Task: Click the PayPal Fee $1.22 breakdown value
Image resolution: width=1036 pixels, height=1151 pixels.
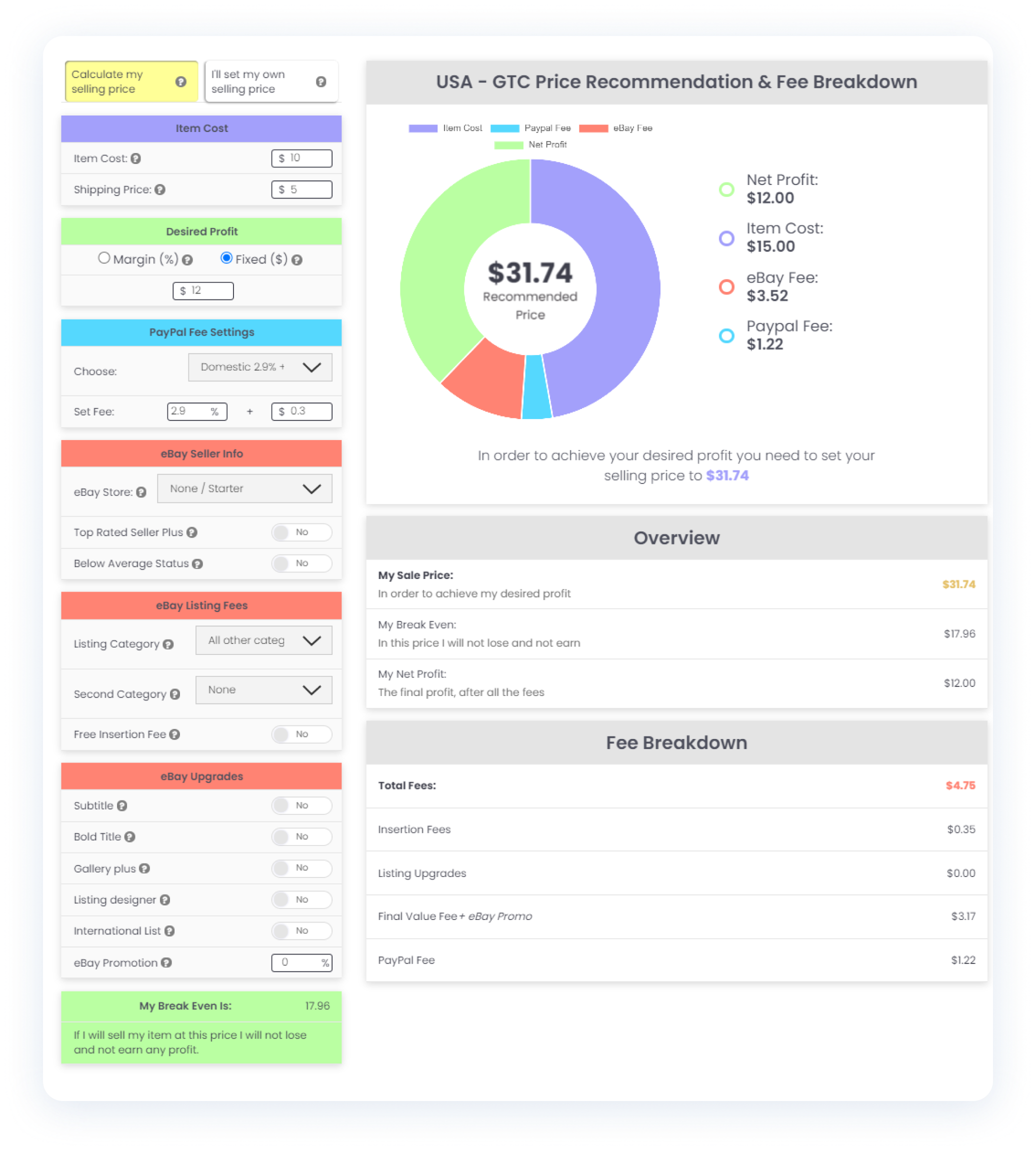Action: 963,960
